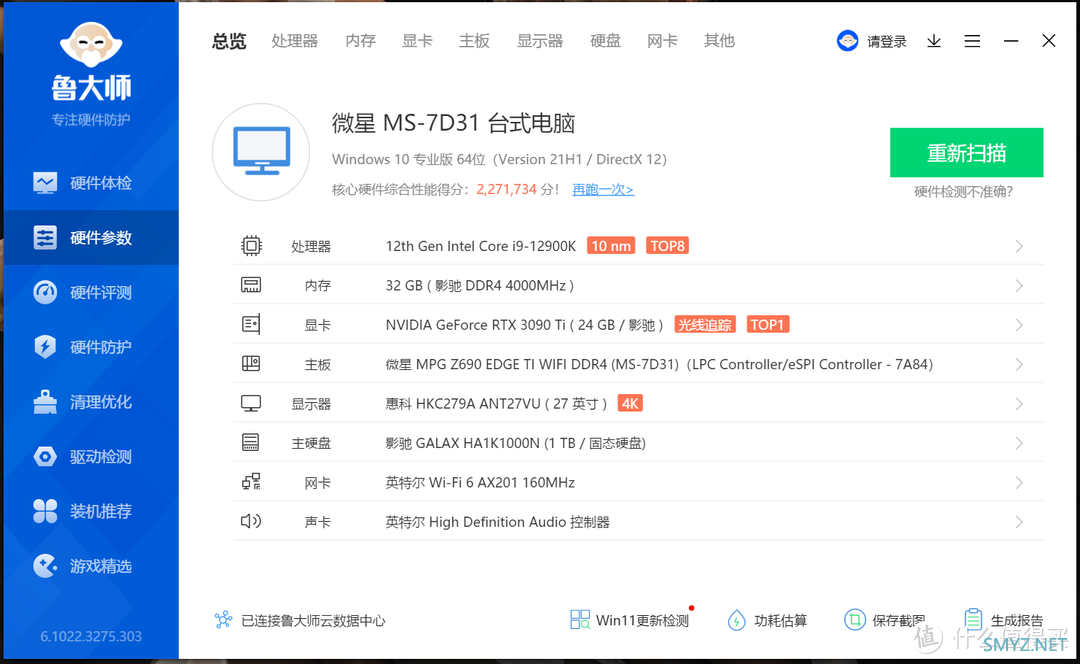
Task: Select 硬件参数 sidebar item
Action: (91, 238)
